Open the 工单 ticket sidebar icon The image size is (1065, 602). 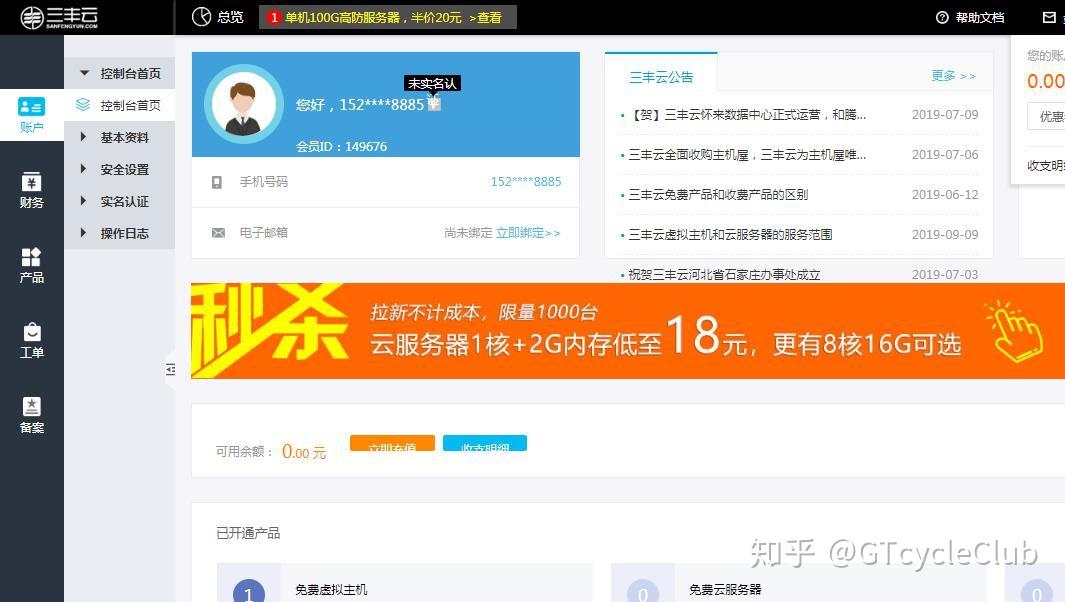[x=31, y=340]
